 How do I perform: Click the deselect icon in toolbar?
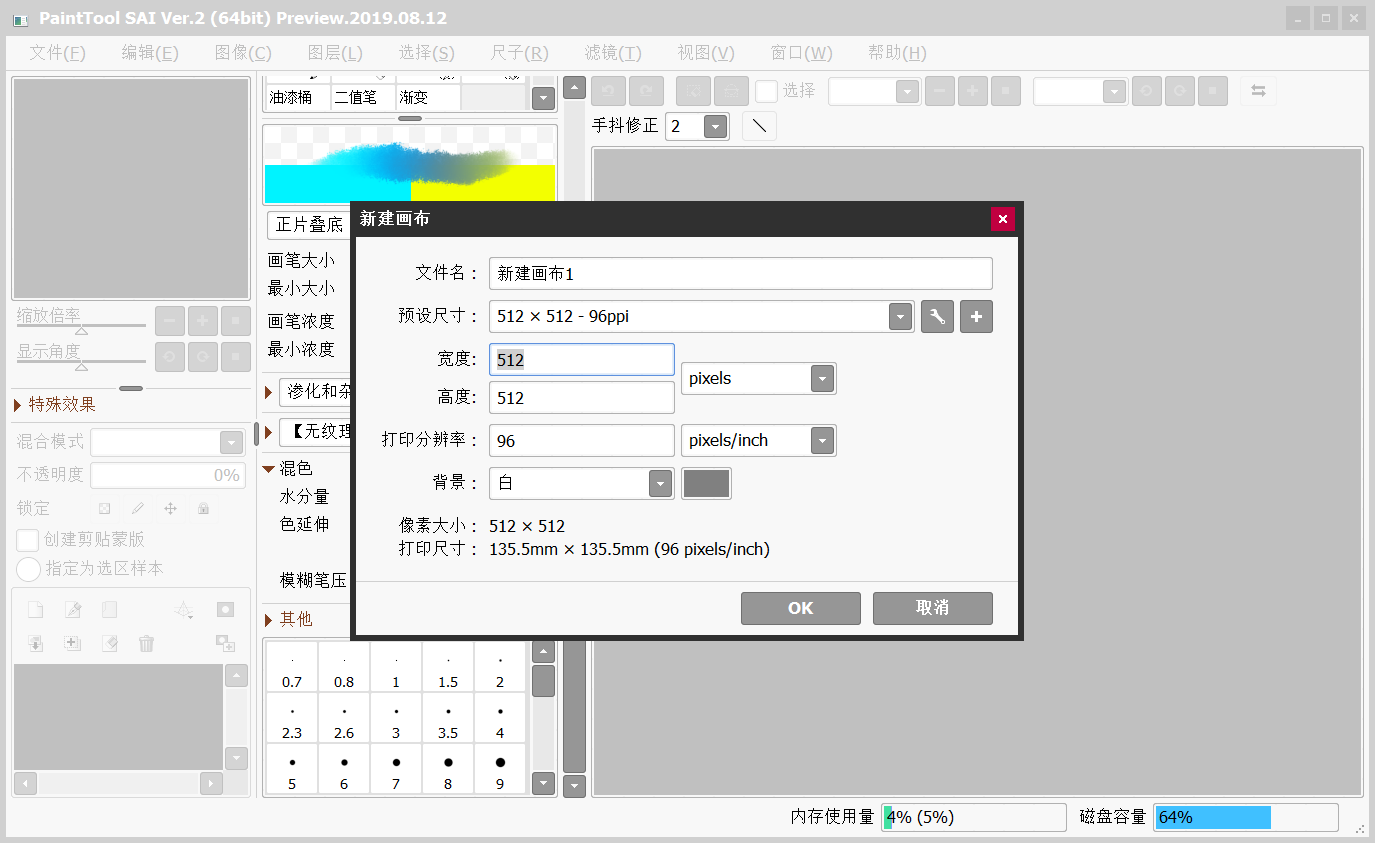692,91
